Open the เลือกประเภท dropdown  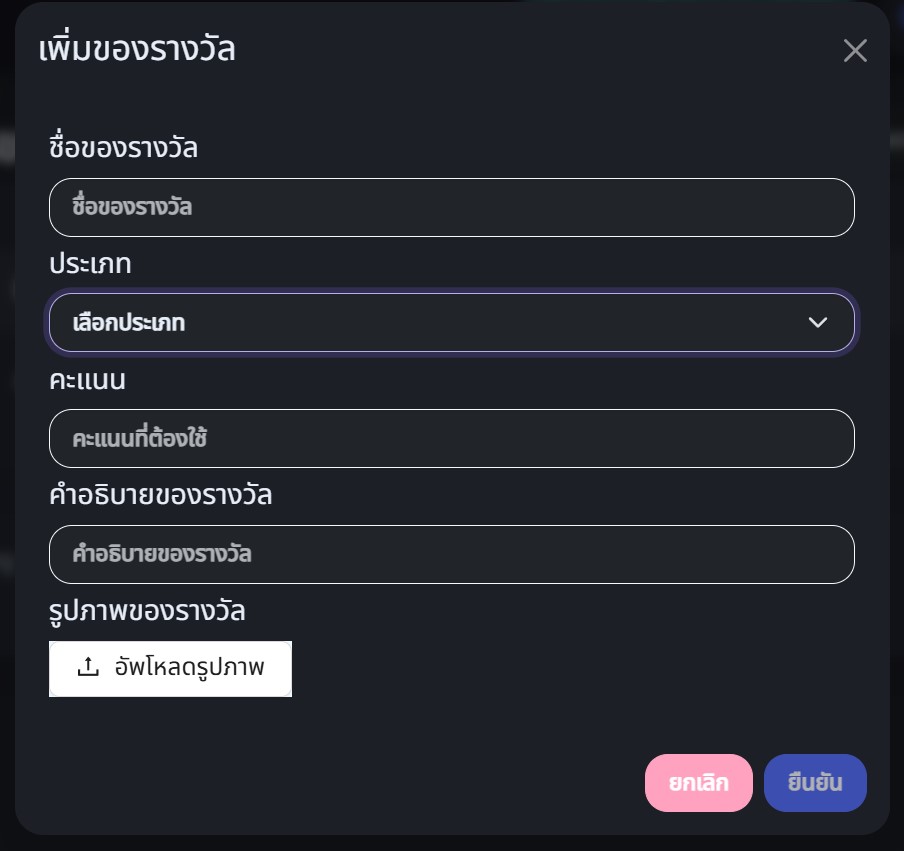pyautogui.click(x=451, y=322)
